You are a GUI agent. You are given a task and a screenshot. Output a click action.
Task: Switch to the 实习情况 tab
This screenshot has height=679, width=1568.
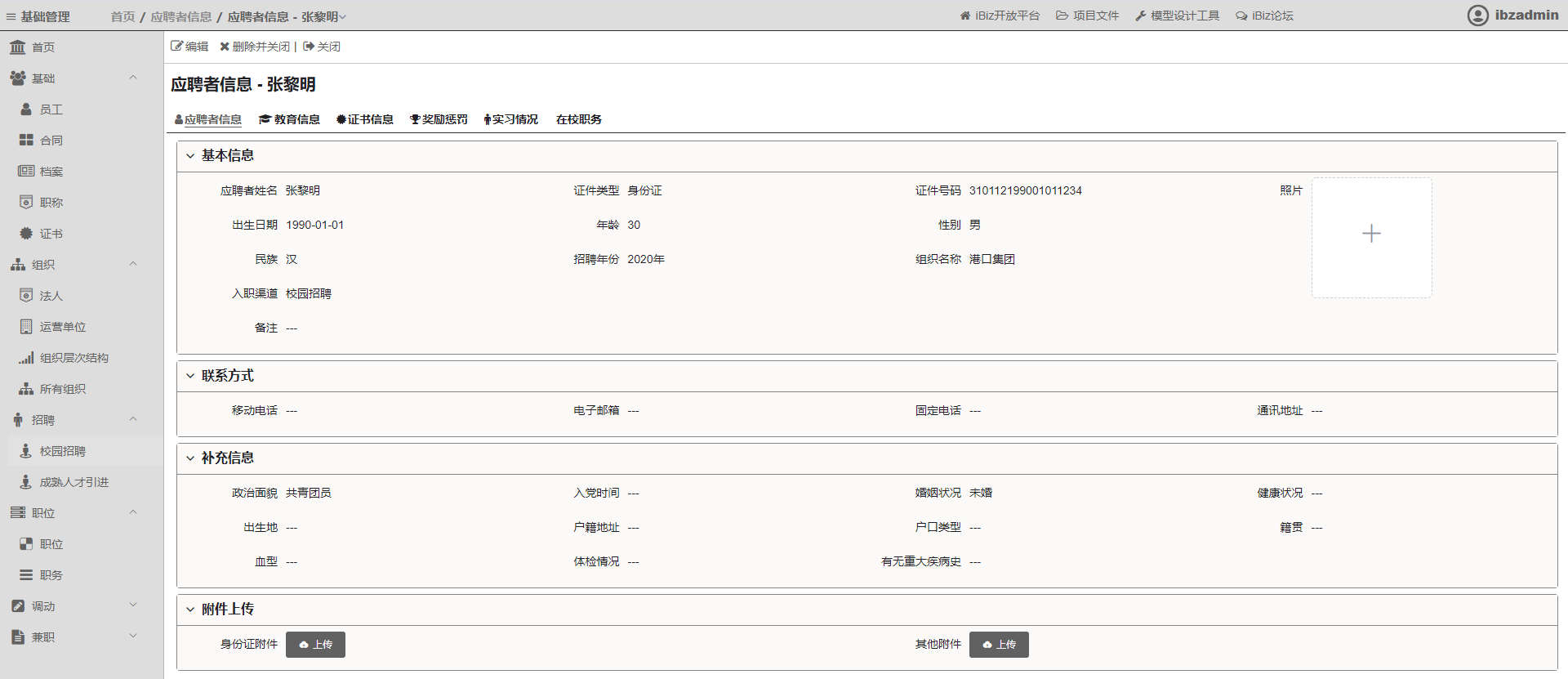pos(511,119)
